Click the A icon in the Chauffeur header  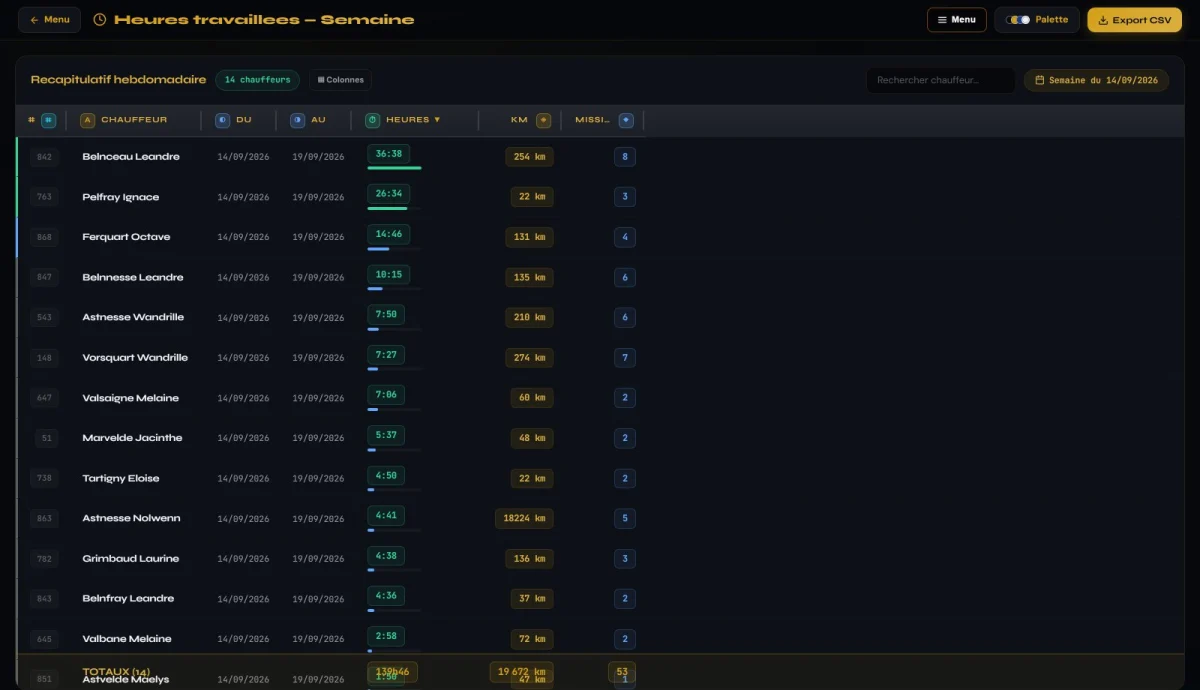pos(87,120)
